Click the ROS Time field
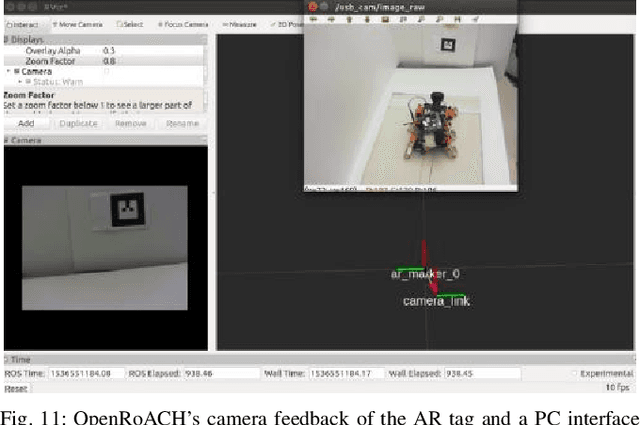This screenshot has height=425, width=640. [x=87, y=374]
